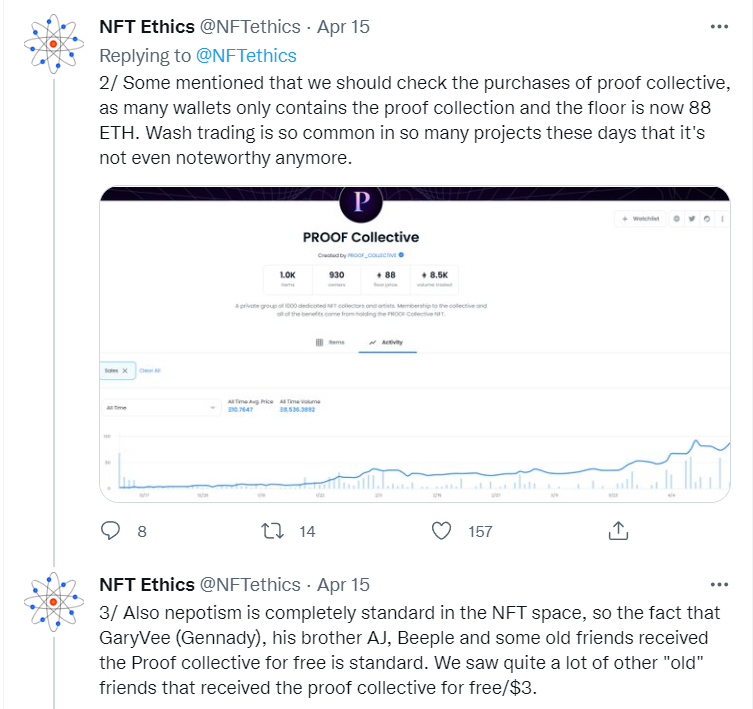753x709 pixels.
Task: Click the Clear All filters link
Action: pos(149,370)
